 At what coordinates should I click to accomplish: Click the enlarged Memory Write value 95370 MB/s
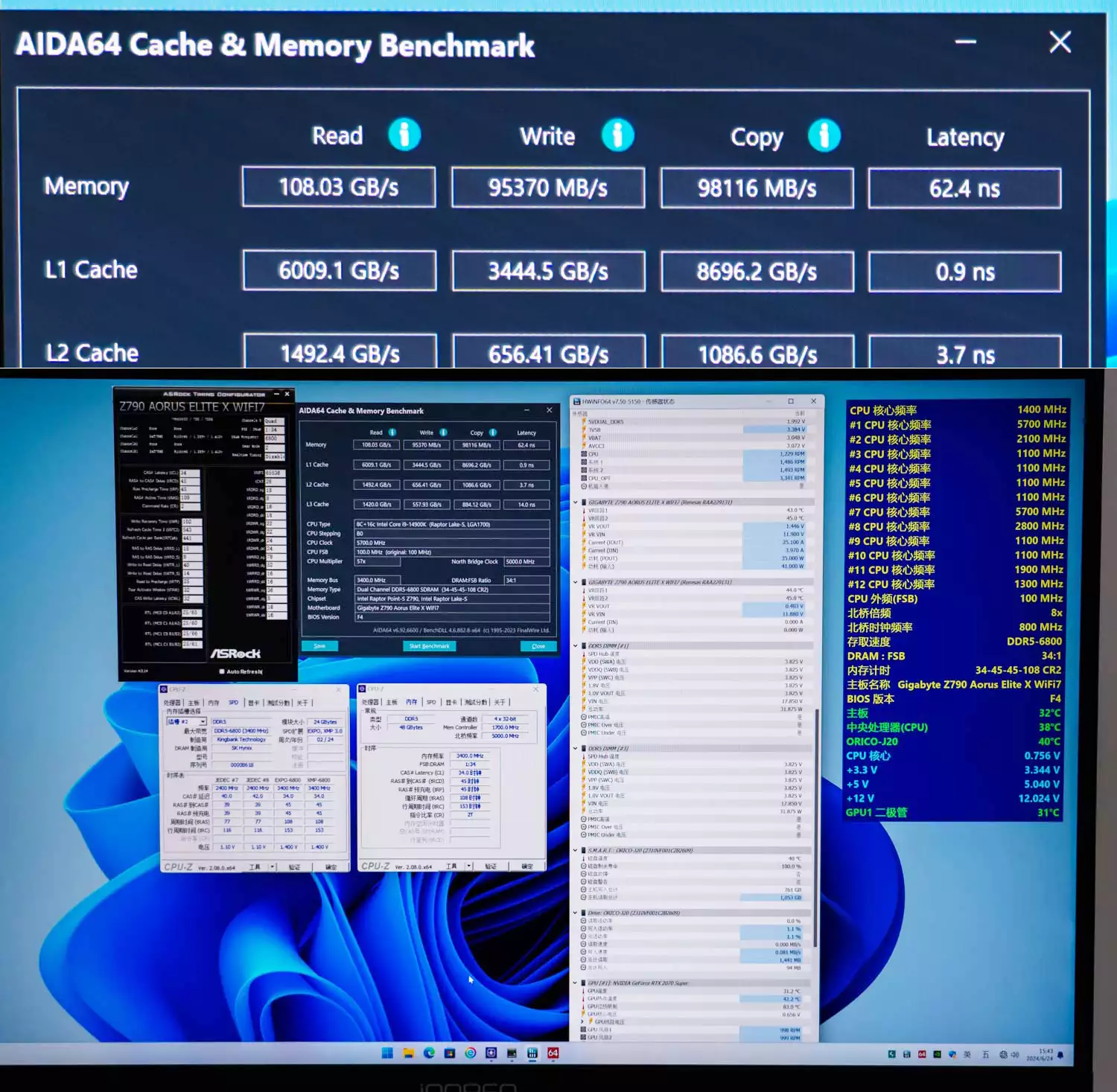[548, 188]
